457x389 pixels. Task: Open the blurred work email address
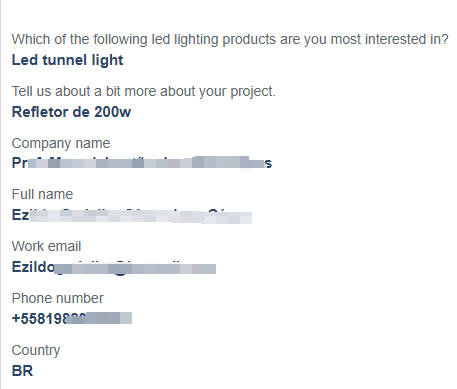coord(114,267)
